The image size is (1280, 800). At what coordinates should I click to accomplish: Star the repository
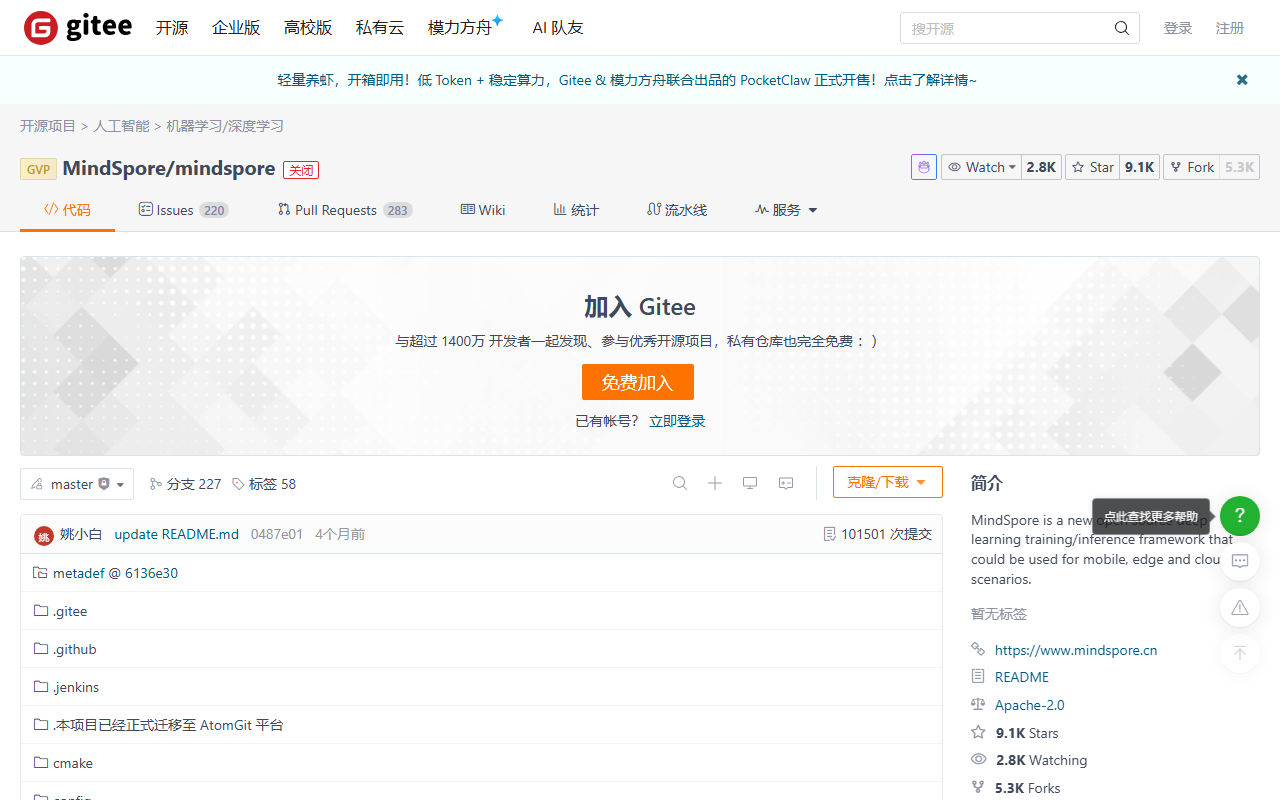point(1093,167)
